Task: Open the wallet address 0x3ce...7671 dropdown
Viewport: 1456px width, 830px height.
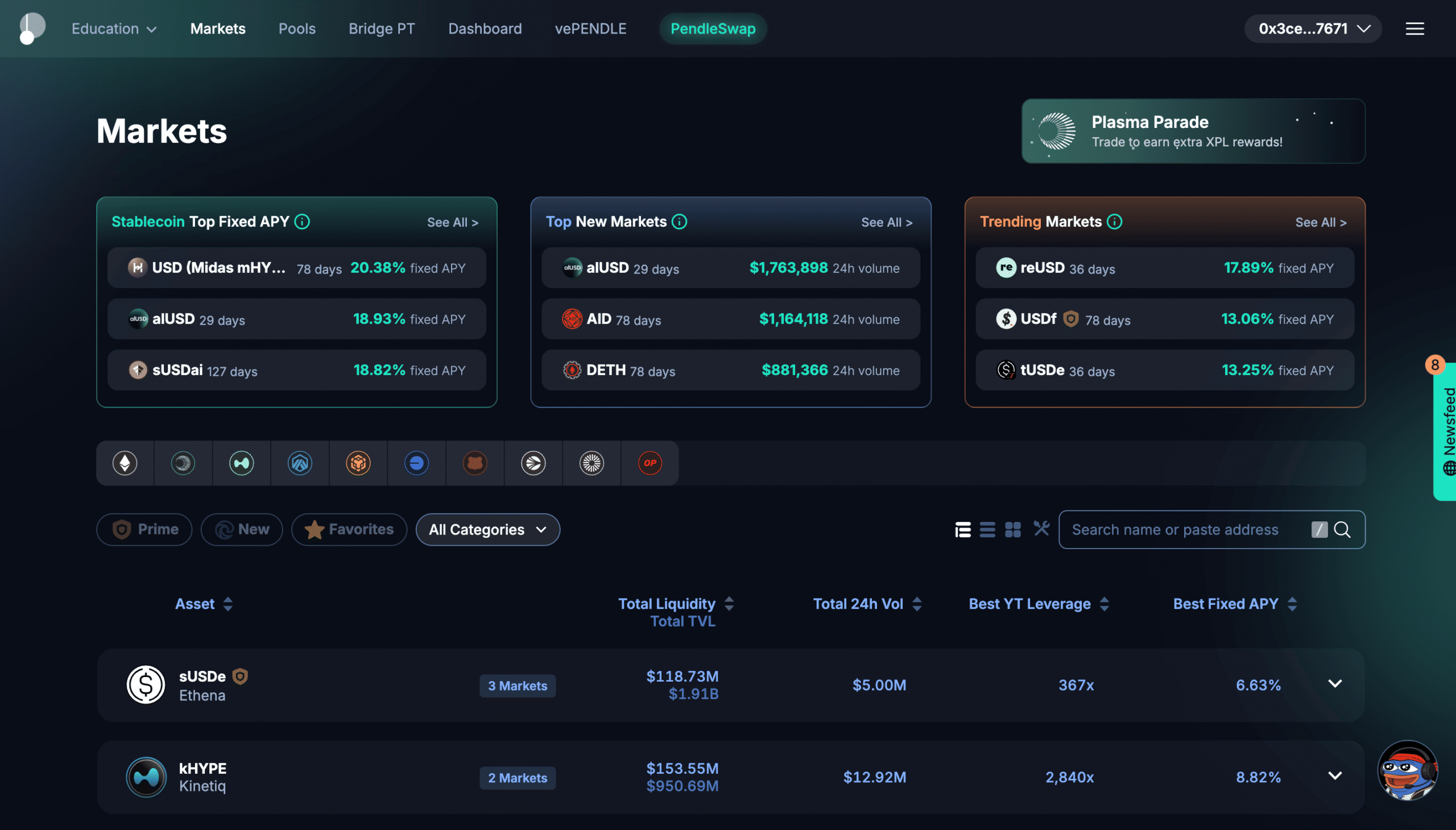Action: (x=1313, y=28)
